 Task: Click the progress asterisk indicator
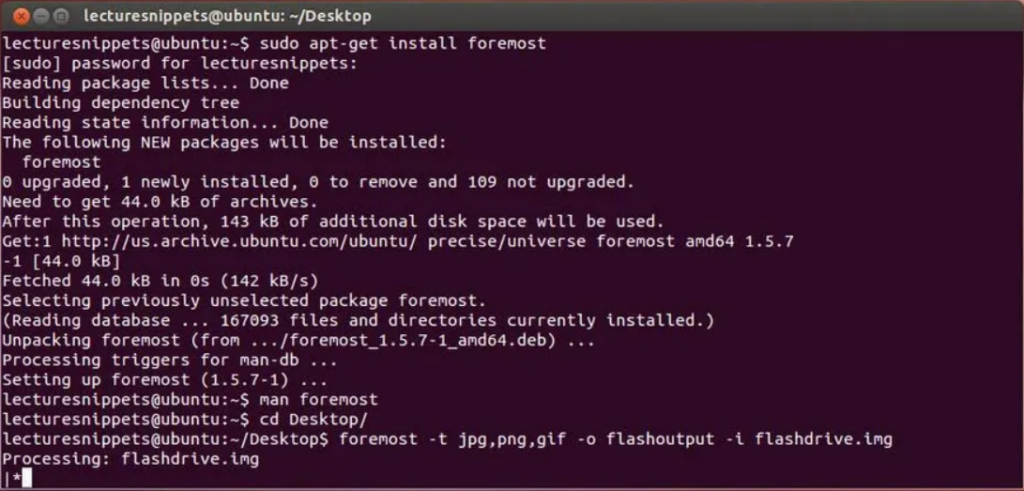click(x=16, y=479)
